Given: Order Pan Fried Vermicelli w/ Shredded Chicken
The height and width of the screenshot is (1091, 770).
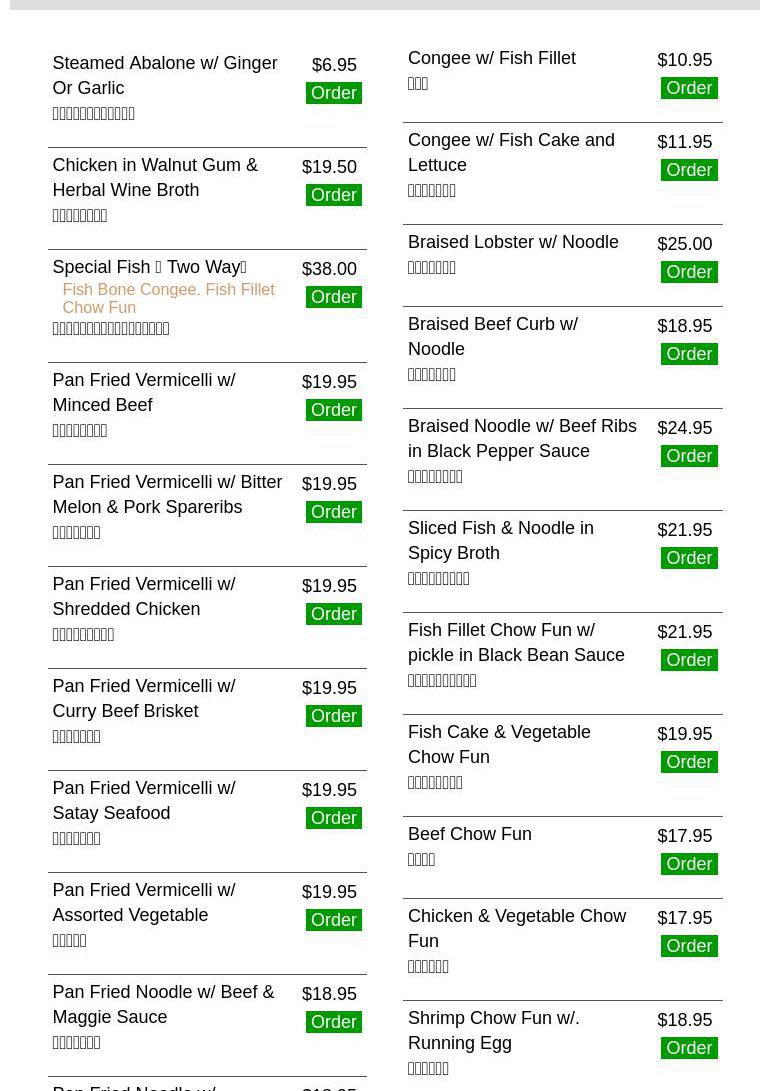Looking at the screenshot, I should [333, 614].
